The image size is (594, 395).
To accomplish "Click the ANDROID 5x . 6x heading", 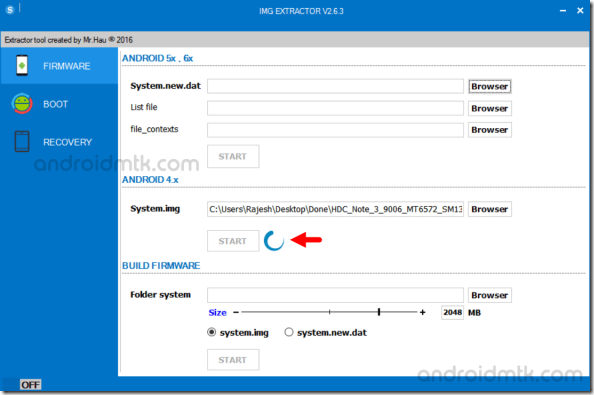I will 158,58.
